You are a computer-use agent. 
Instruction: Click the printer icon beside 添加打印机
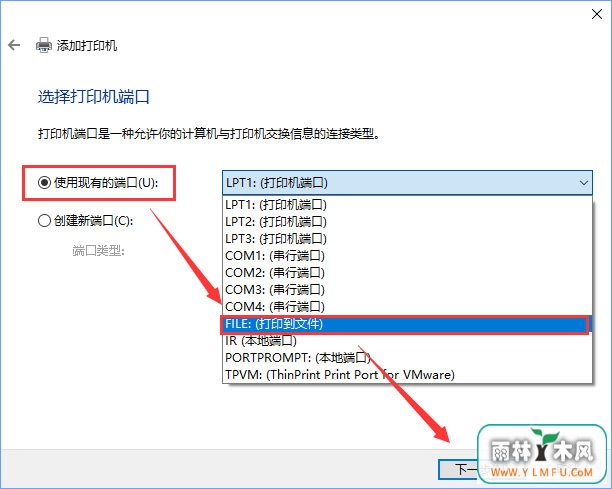pyautogui.click(x=44, y=45)
